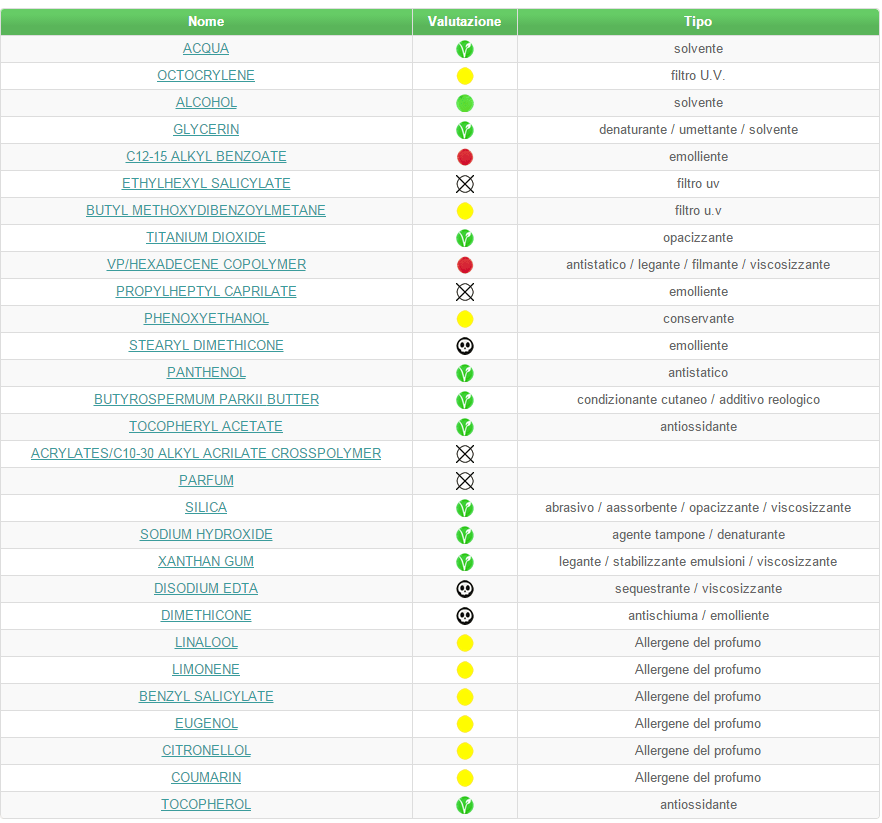Click the skull icon in DISODIUM EDTA row
The height and width of the screenshot is (823, 882).
pos(464,589)
